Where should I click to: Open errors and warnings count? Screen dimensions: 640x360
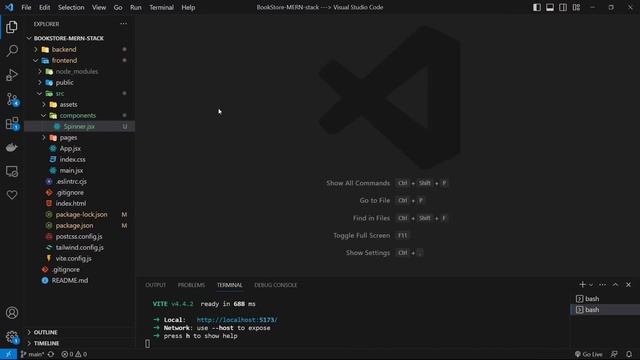pos(74,354)
